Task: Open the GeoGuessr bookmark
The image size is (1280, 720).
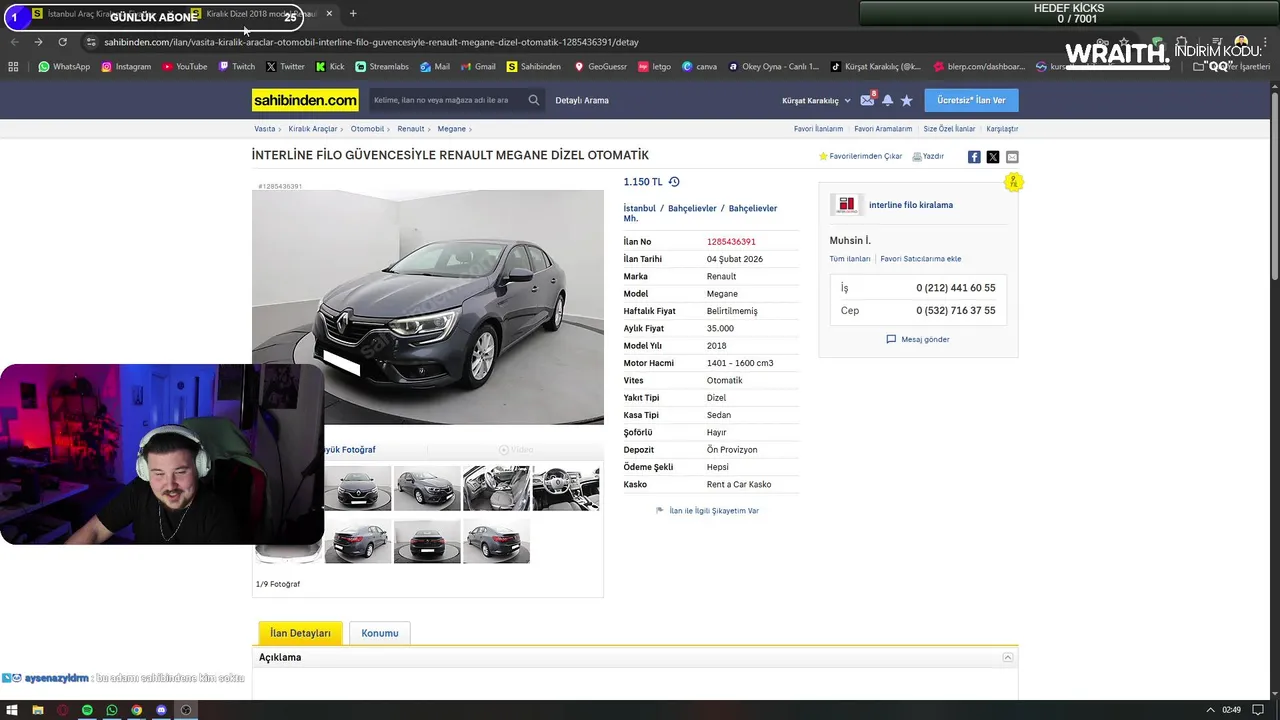Action: click(600, 67)
